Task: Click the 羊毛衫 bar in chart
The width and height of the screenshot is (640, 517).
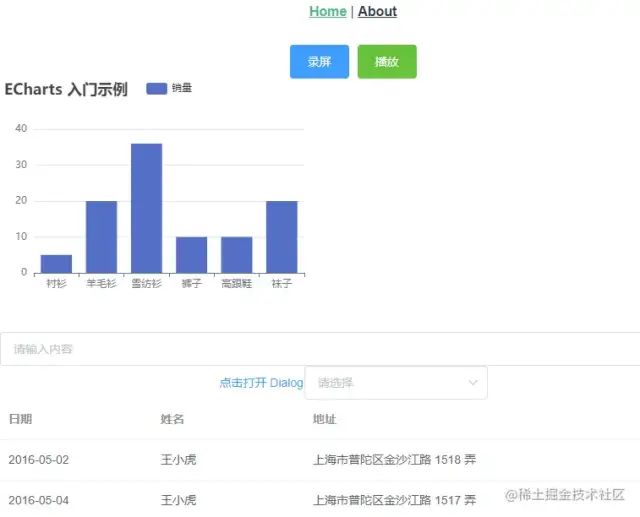Action: coord(101,237)
